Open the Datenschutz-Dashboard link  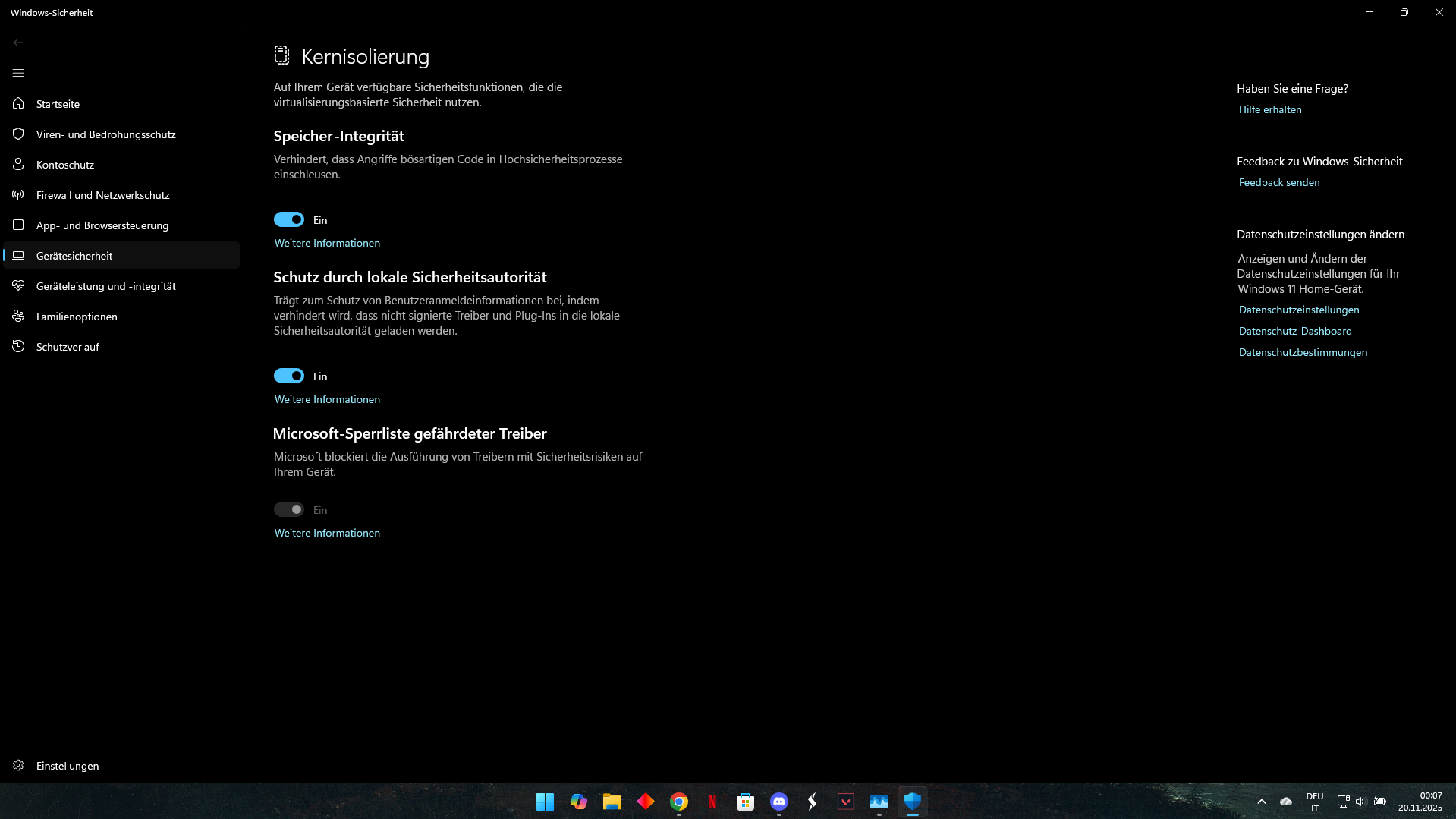[1295, 331]
